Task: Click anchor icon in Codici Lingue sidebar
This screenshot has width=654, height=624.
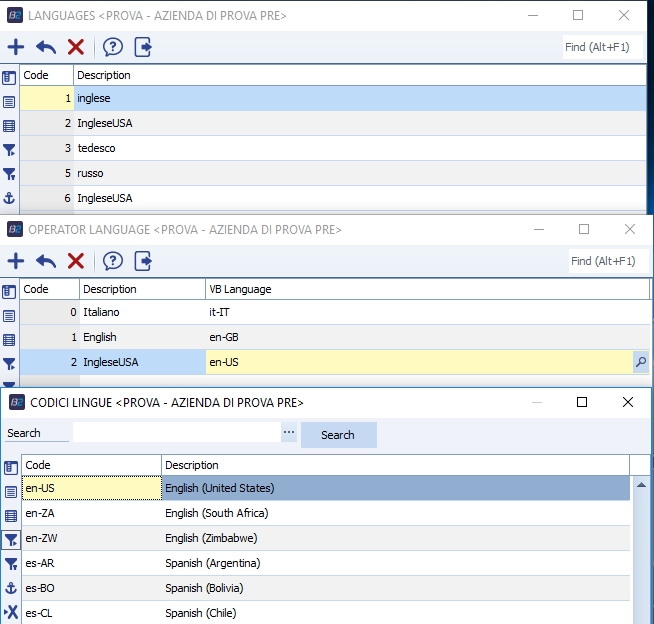Action: click(x=10, y=588)
